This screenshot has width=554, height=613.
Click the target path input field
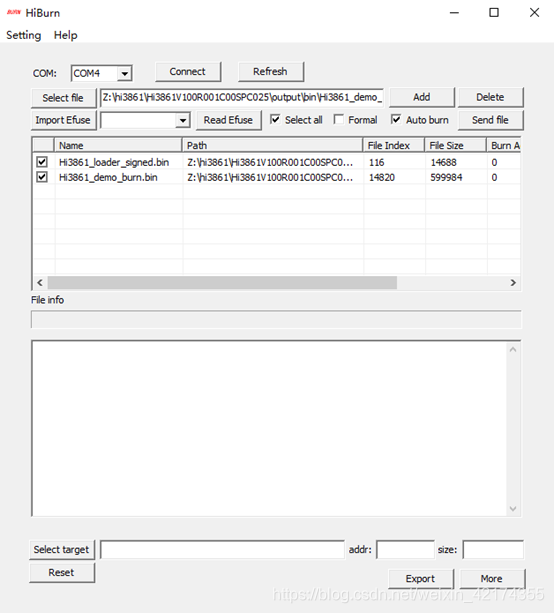tap(222, 550)
